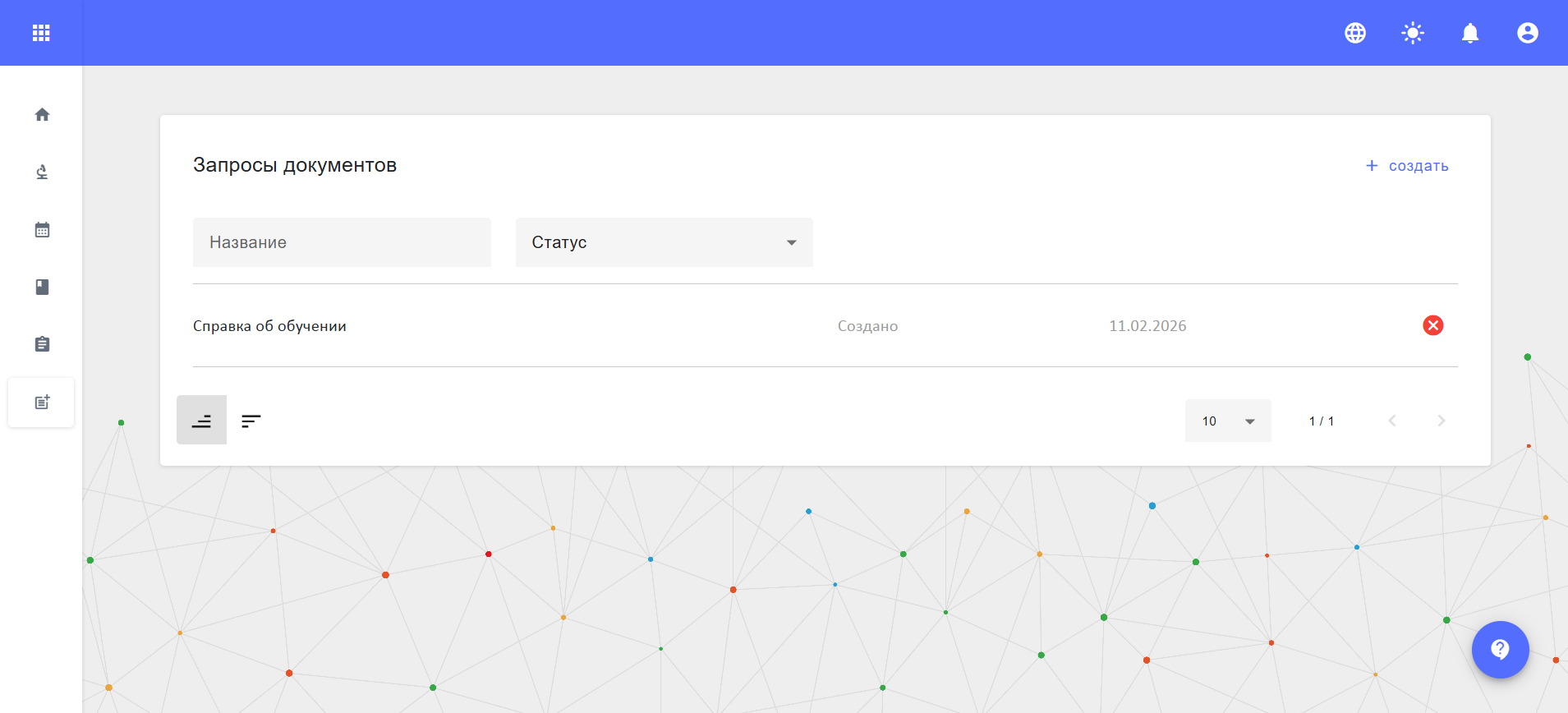Click the 'создать' create link
Screen dimensions: 1568x713
1408,166
